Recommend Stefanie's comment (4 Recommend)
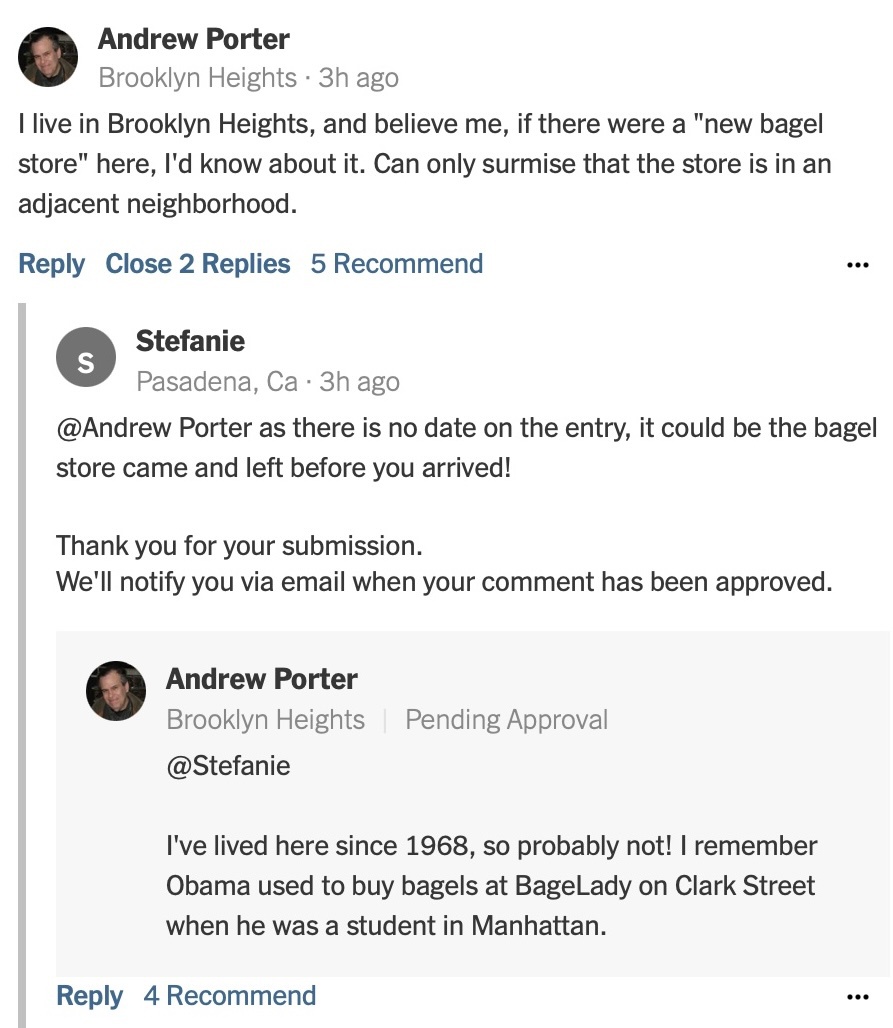This screenshot has height=1028, width=893. coord(229,996)
